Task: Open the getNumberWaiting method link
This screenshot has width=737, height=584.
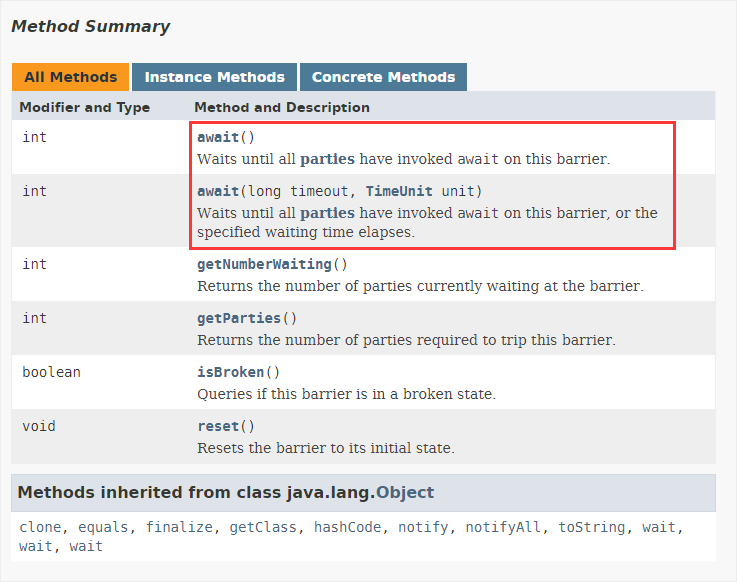Action: point(264,264)
